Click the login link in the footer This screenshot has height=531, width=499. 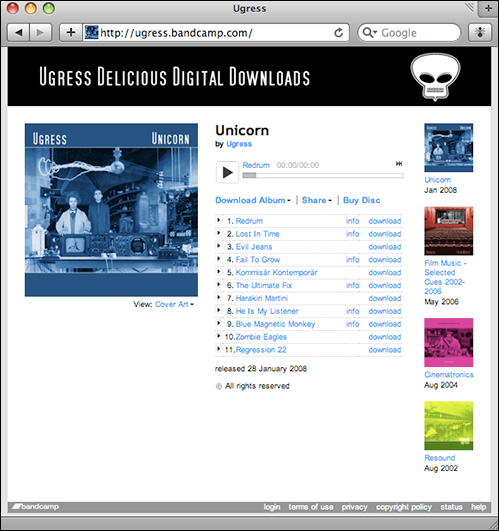[x=272, y=507]
